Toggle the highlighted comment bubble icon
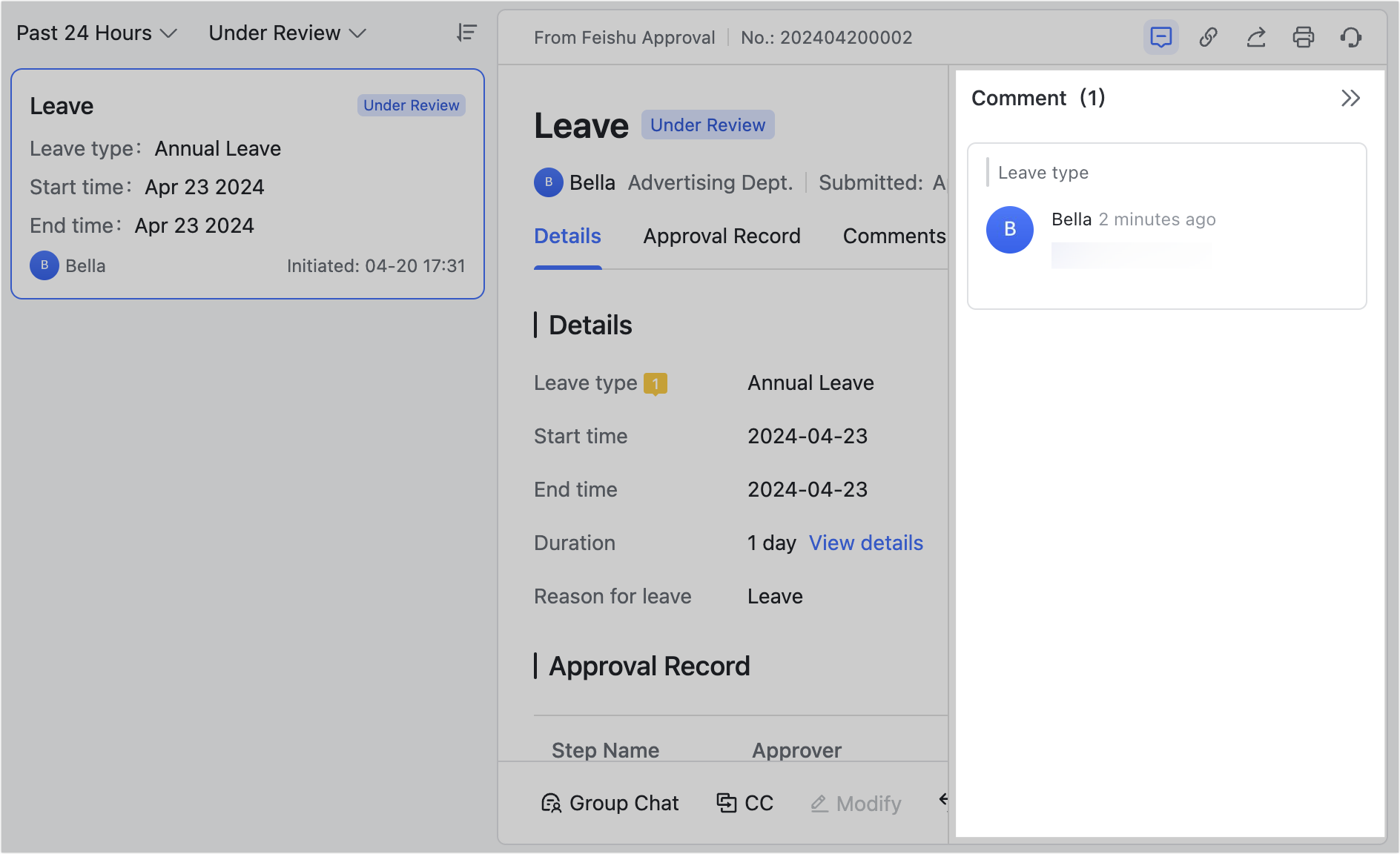This screenshot has height=854, width=1400. 1161,36
